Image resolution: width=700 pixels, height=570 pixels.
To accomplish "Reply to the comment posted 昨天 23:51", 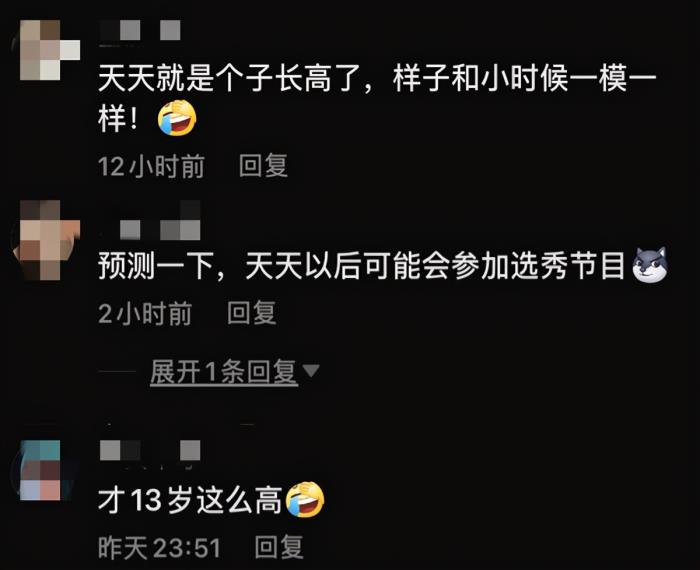I will point(279,547).
